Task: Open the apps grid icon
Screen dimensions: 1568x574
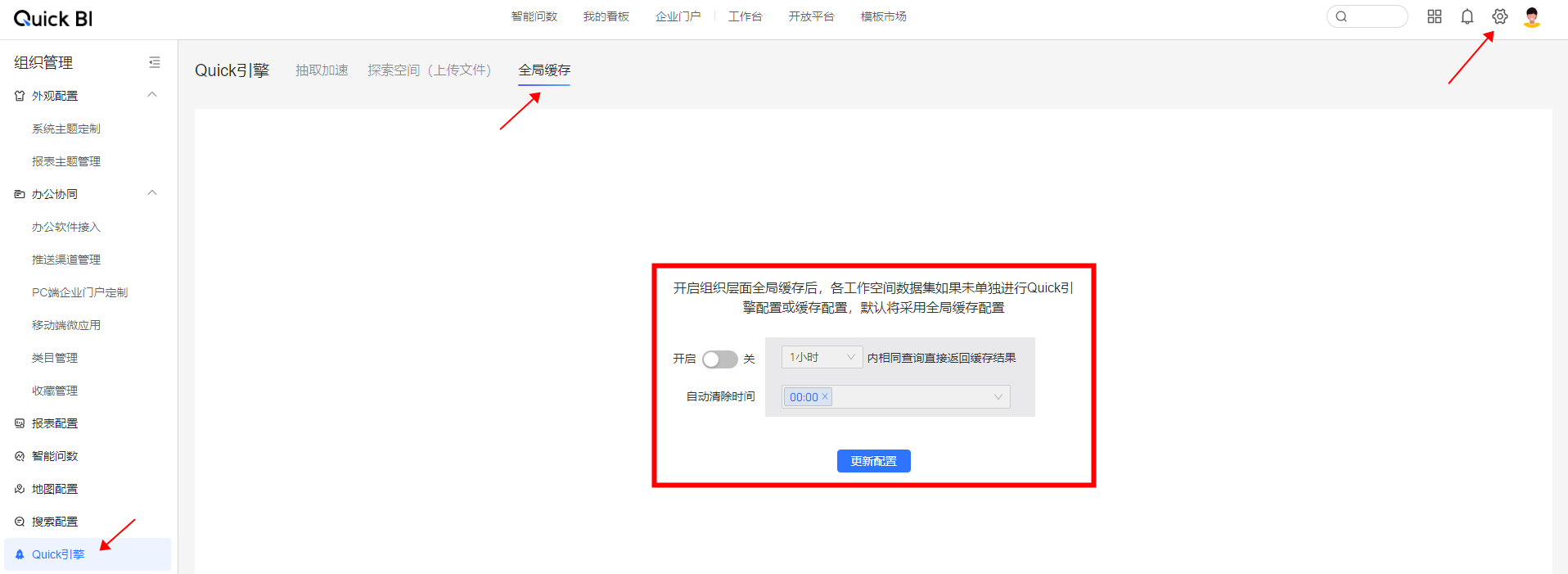Action: click(1434, 16)
